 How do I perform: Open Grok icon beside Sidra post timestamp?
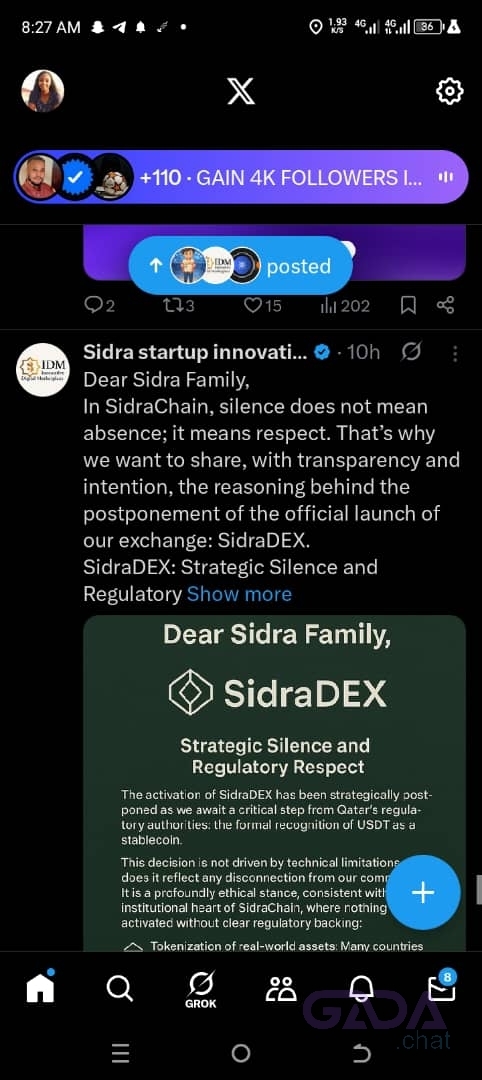411,353
